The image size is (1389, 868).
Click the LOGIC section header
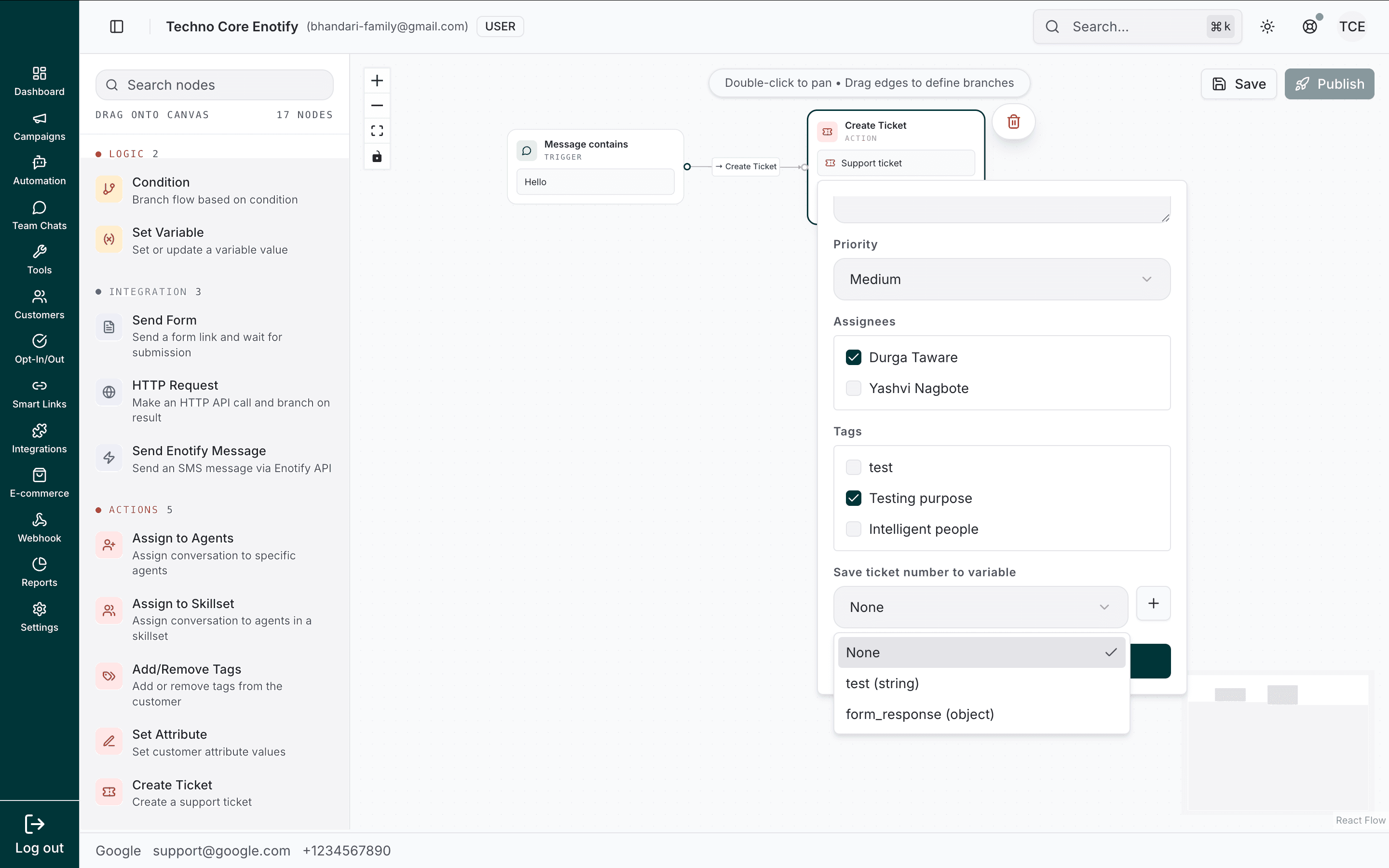pos(127,154)
